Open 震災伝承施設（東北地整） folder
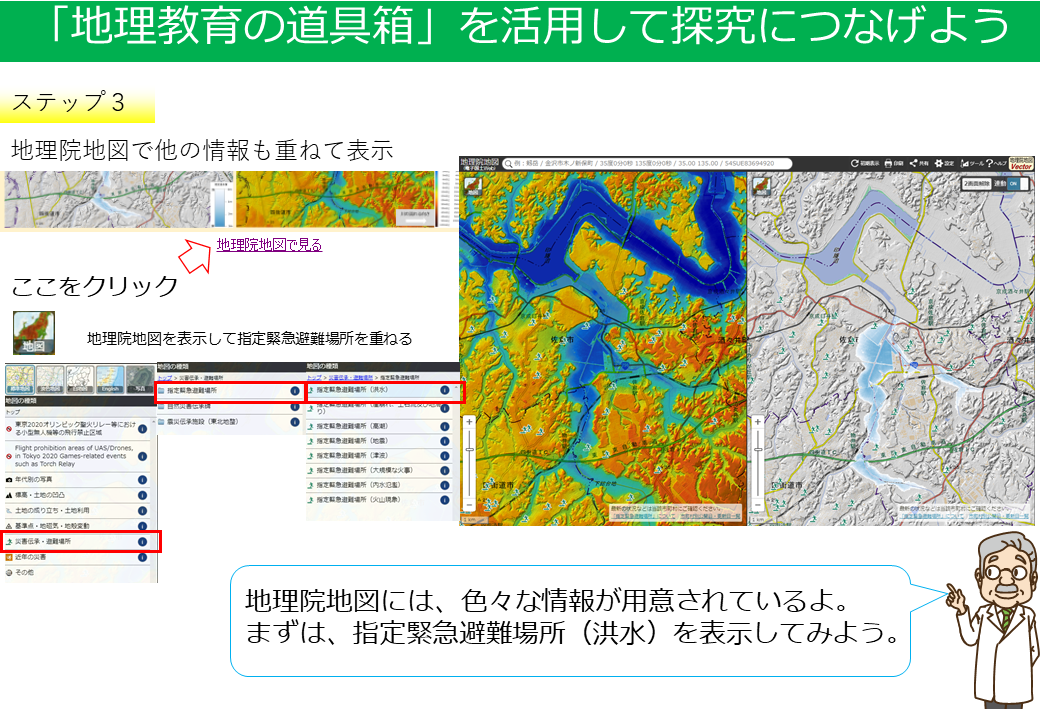1040x720 pixels. point(229,422)
